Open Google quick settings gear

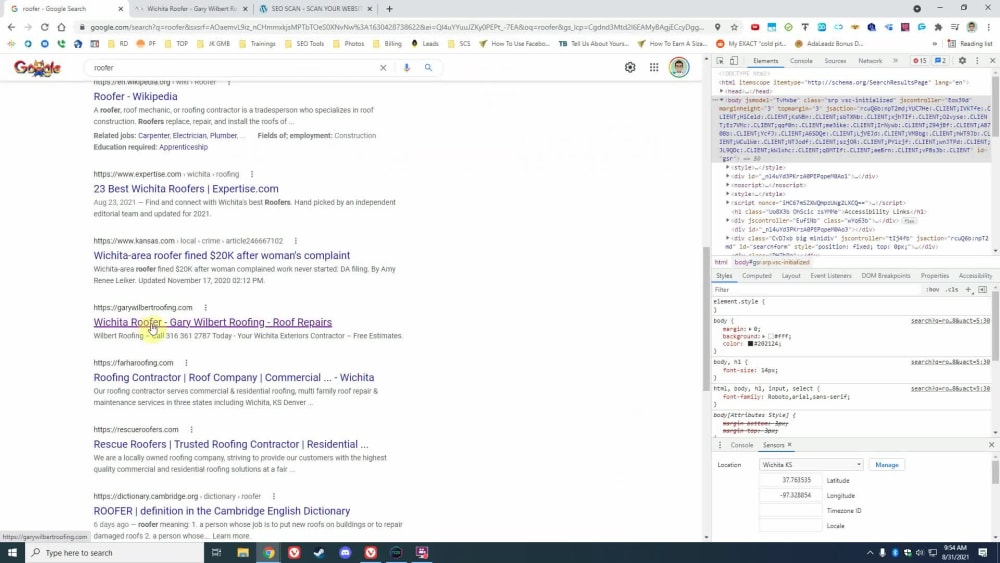tap(630, 68)
